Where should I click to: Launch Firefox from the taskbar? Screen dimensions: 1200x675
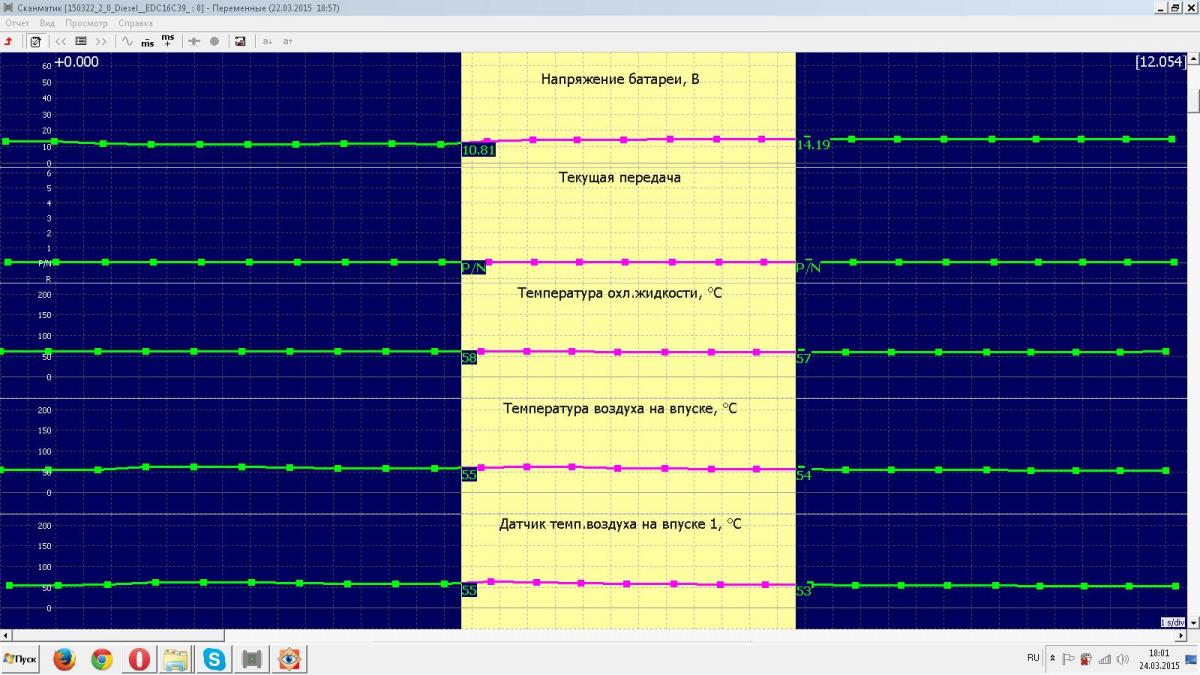pyautogui.click(x=64, y=659)
